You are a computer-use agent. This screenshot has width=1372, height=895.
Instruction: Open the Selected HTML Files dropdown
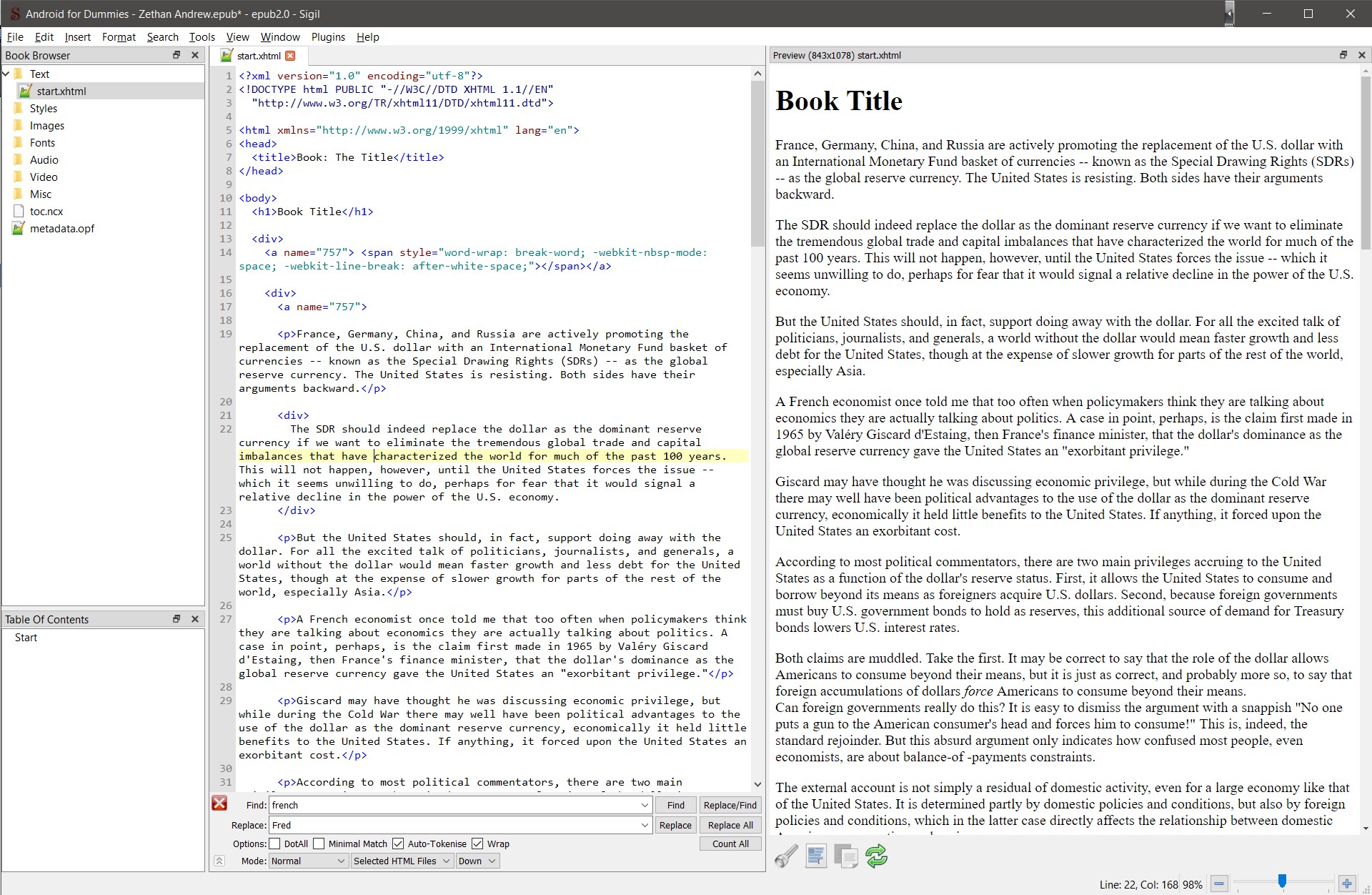click(402, 861)
